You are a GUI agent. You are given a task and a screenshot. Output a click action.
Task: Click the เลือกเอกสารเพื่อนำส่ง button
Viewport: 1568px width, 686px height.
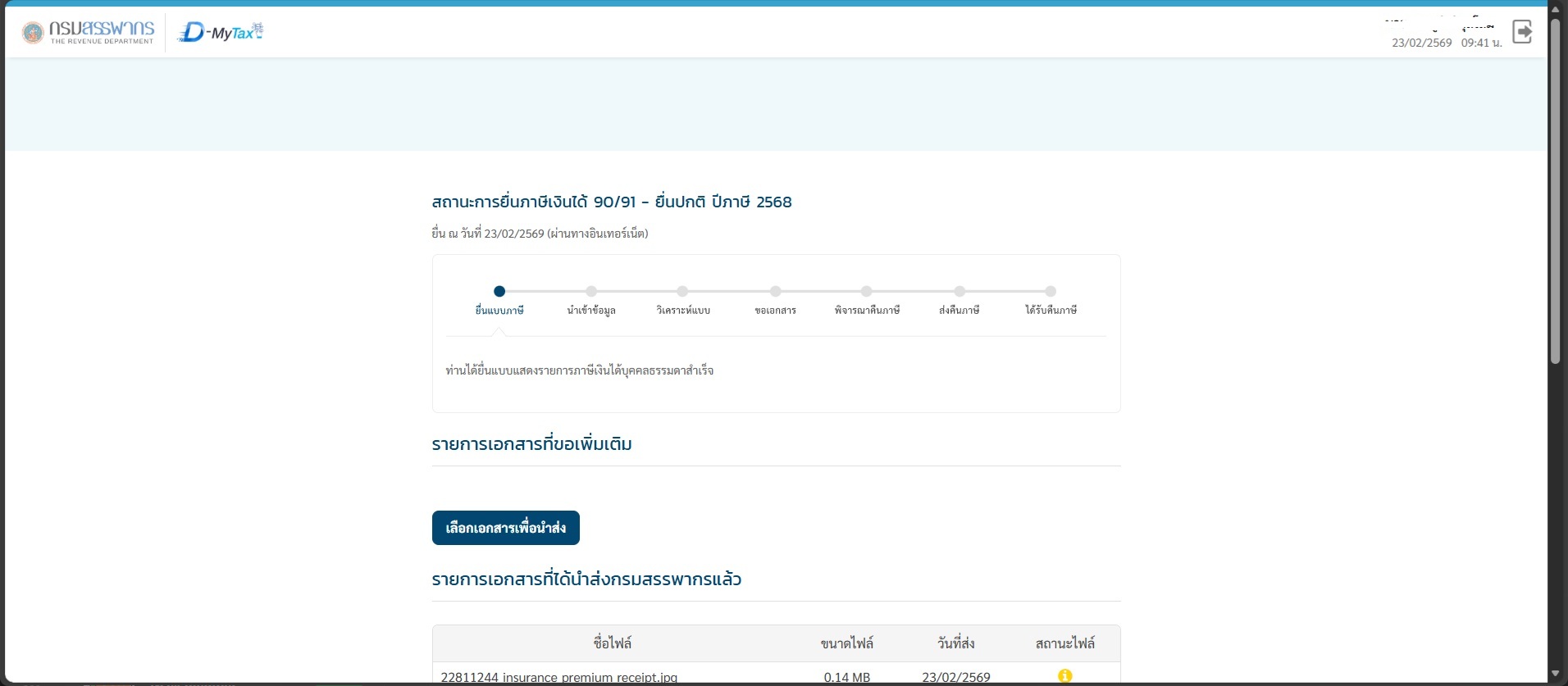pyautogui.click(x=506, y=528)
